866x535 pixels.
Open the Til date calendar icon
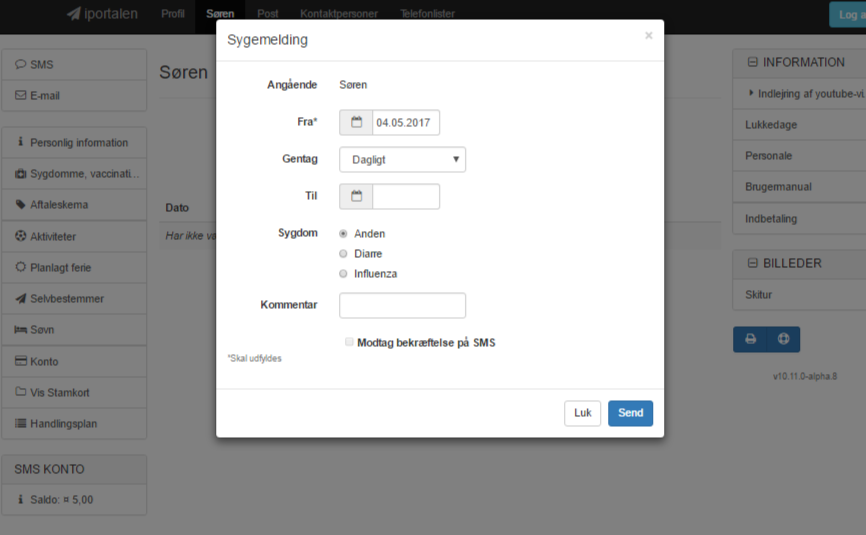click(x=356, y=196)
